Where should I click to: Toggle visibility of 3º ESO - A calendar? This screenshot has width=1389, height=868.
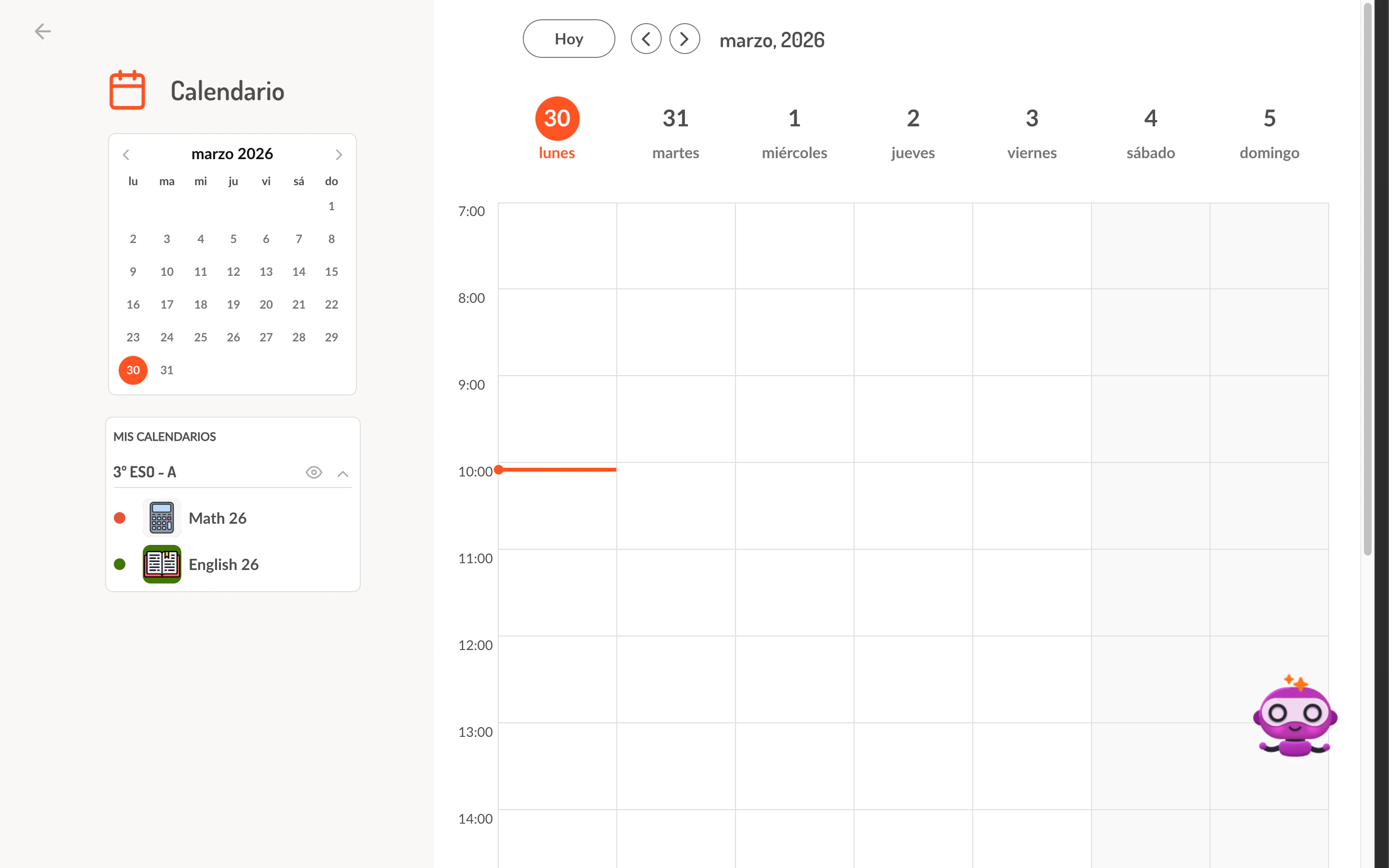point(313,473)
